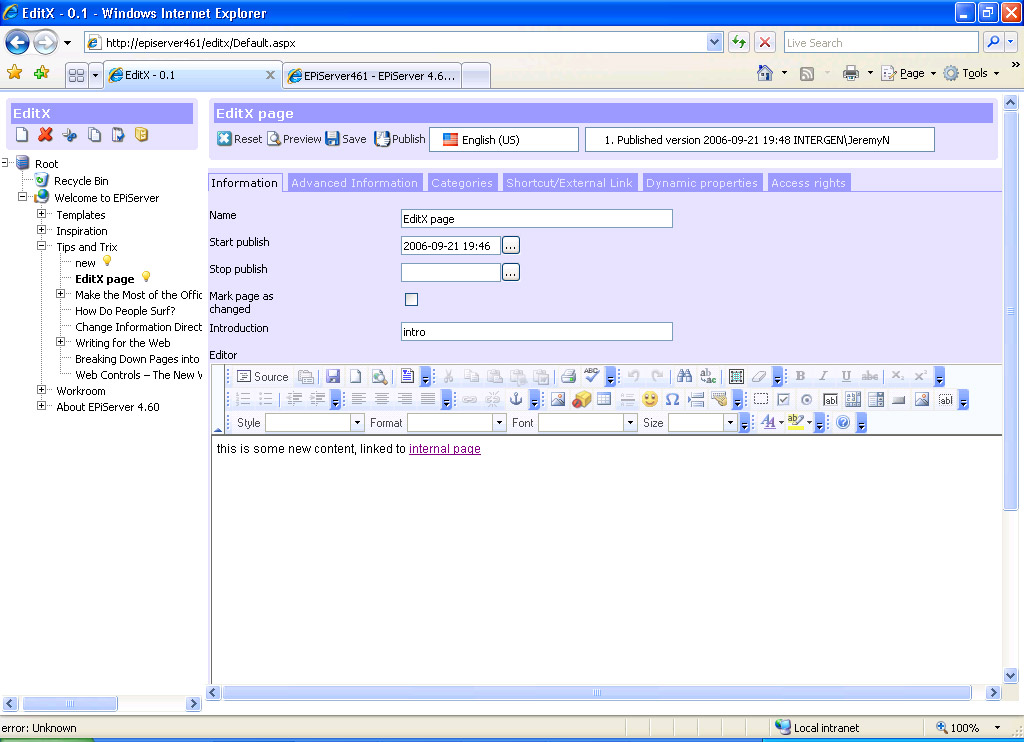Click the editor preview magnifier icon

379,376
